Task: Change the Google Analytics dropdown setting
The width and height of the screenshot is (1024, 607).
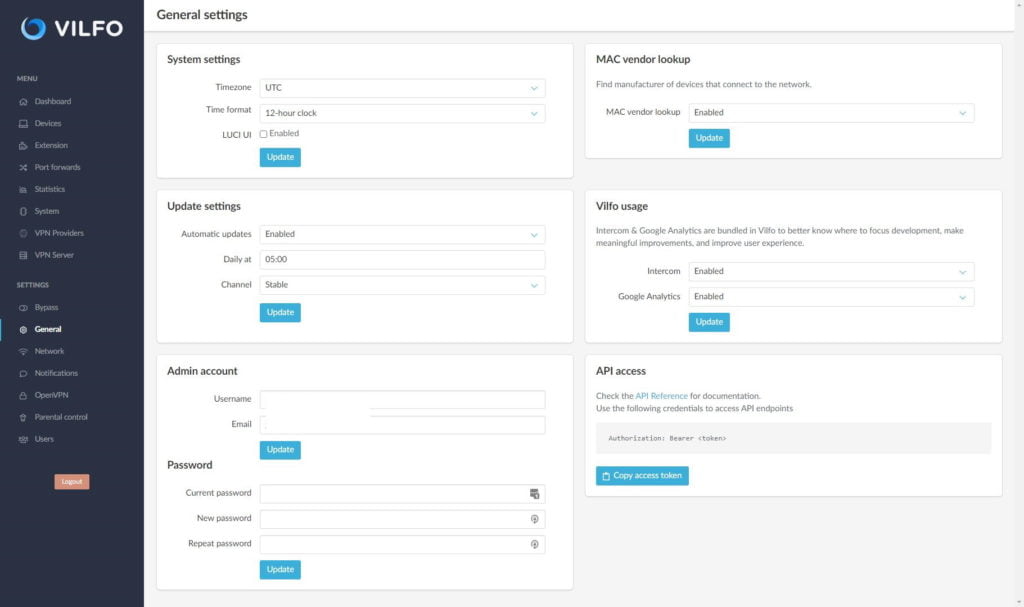Action: [831, 297]
